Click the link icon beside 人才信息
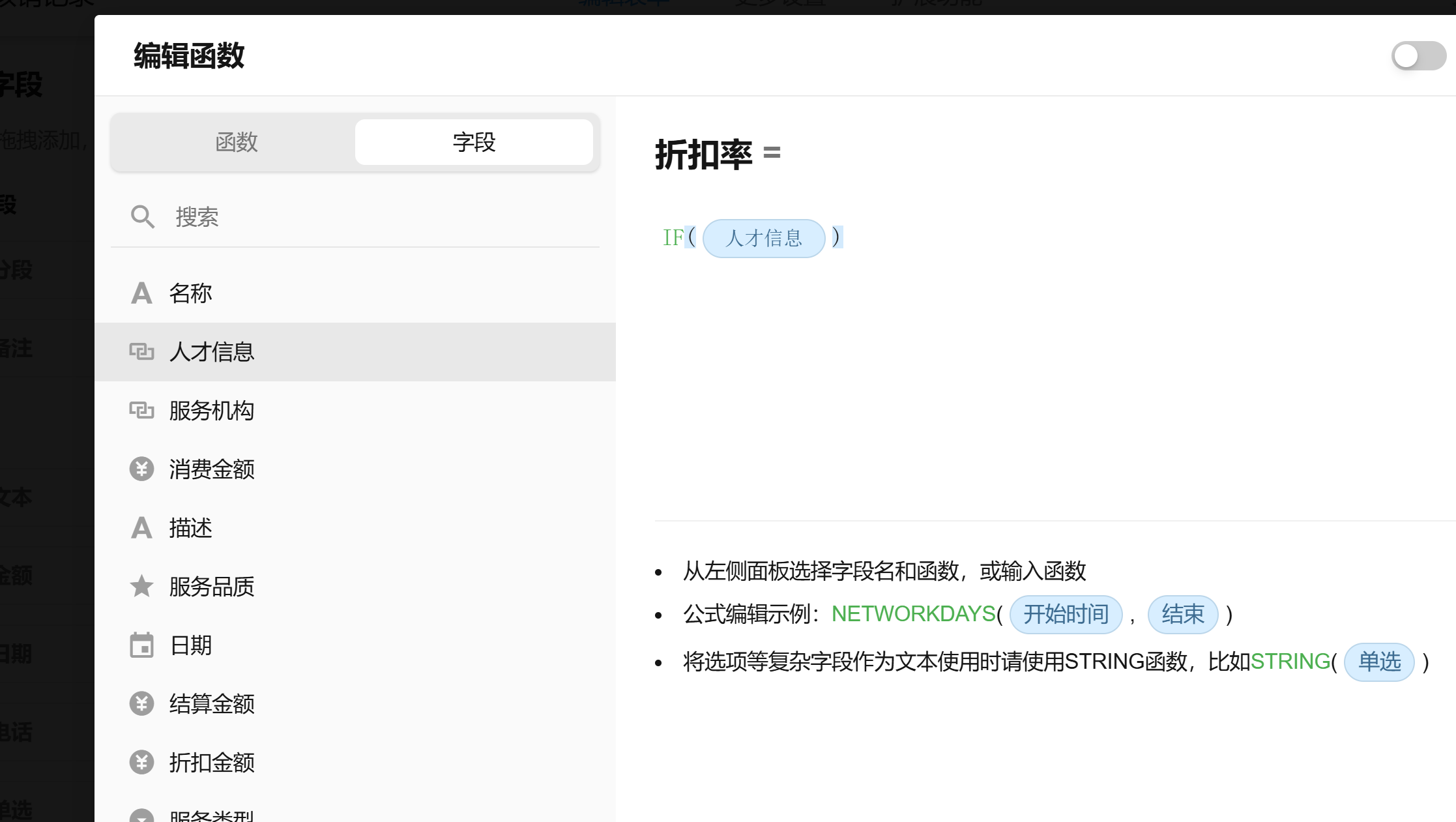Image resolution: width=1456 pixels, height=822 pixels. coord(141,352)
